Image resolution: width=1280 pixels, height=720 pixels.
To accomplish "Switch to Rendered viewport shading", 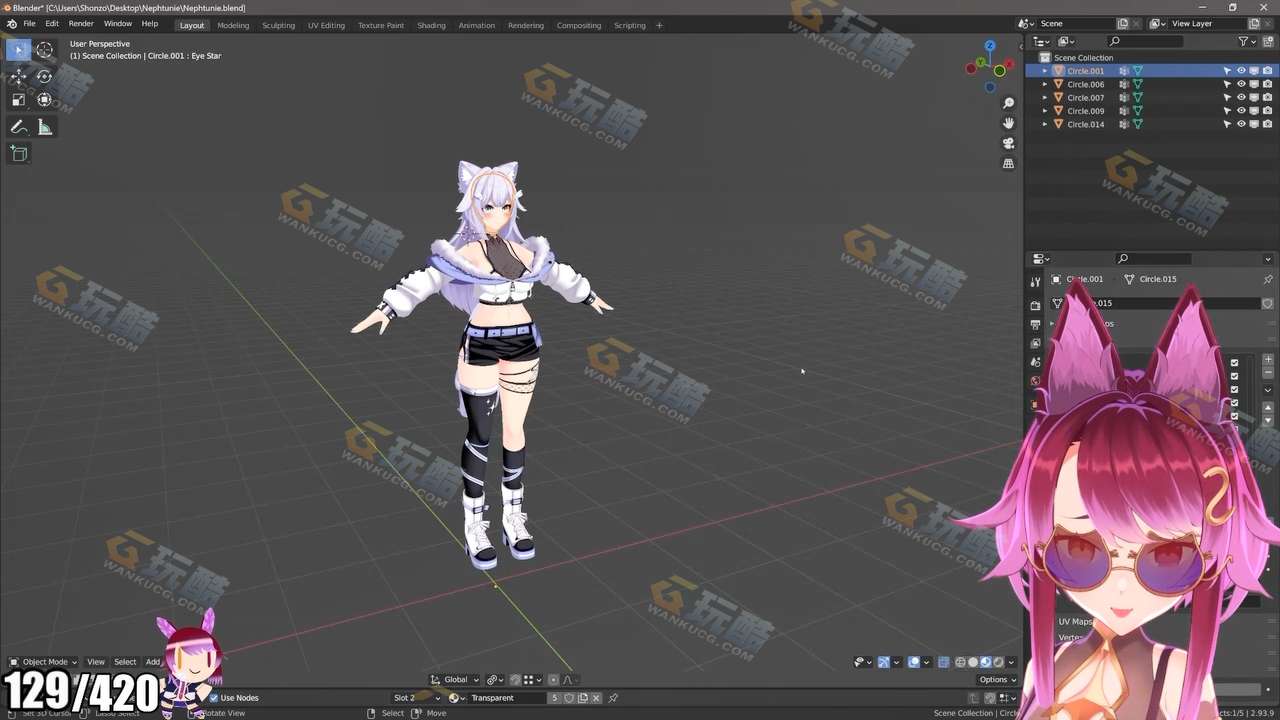I will click(x=998, y=662).
